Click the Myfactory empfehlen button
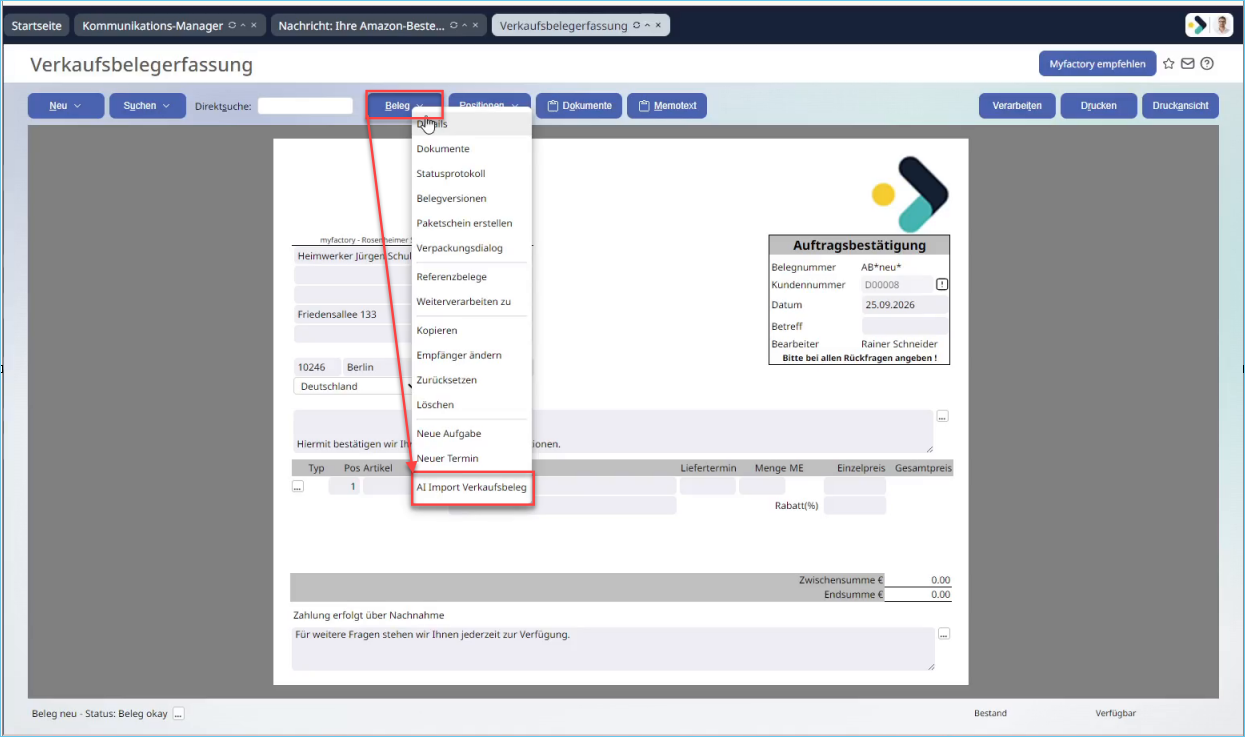The height and width of the screenshot is (737, 1245). 1097,64
